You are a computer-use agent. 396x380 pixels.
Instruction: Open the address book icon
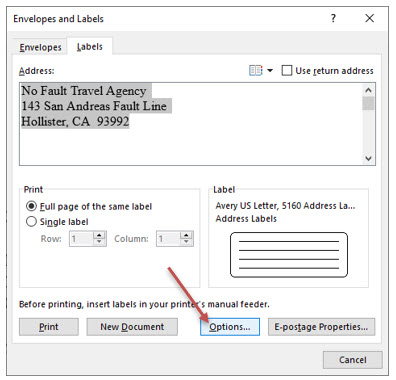[x=256, y=71]
